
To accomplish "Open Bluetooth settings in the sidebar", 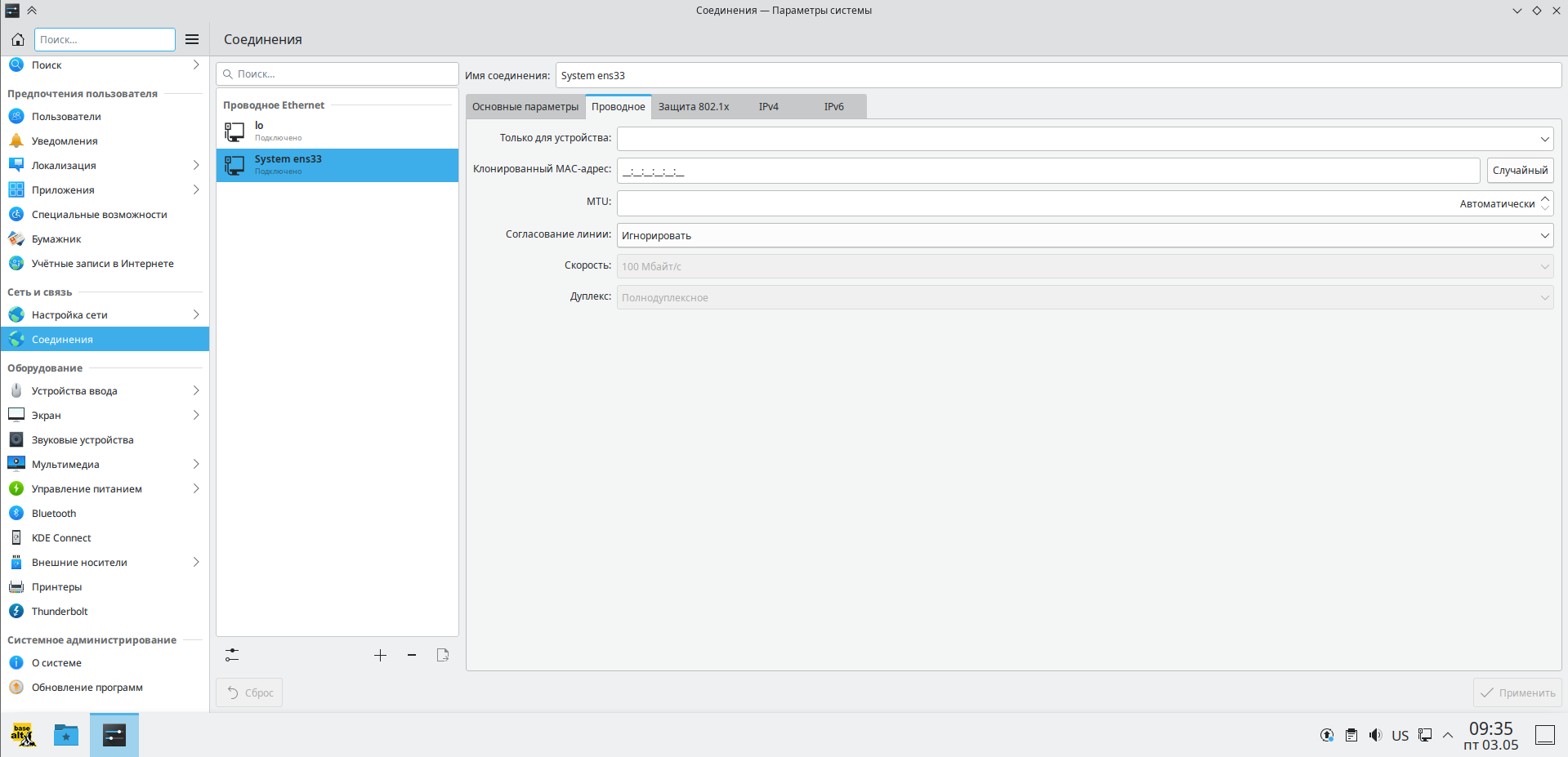I will [54, 514].
